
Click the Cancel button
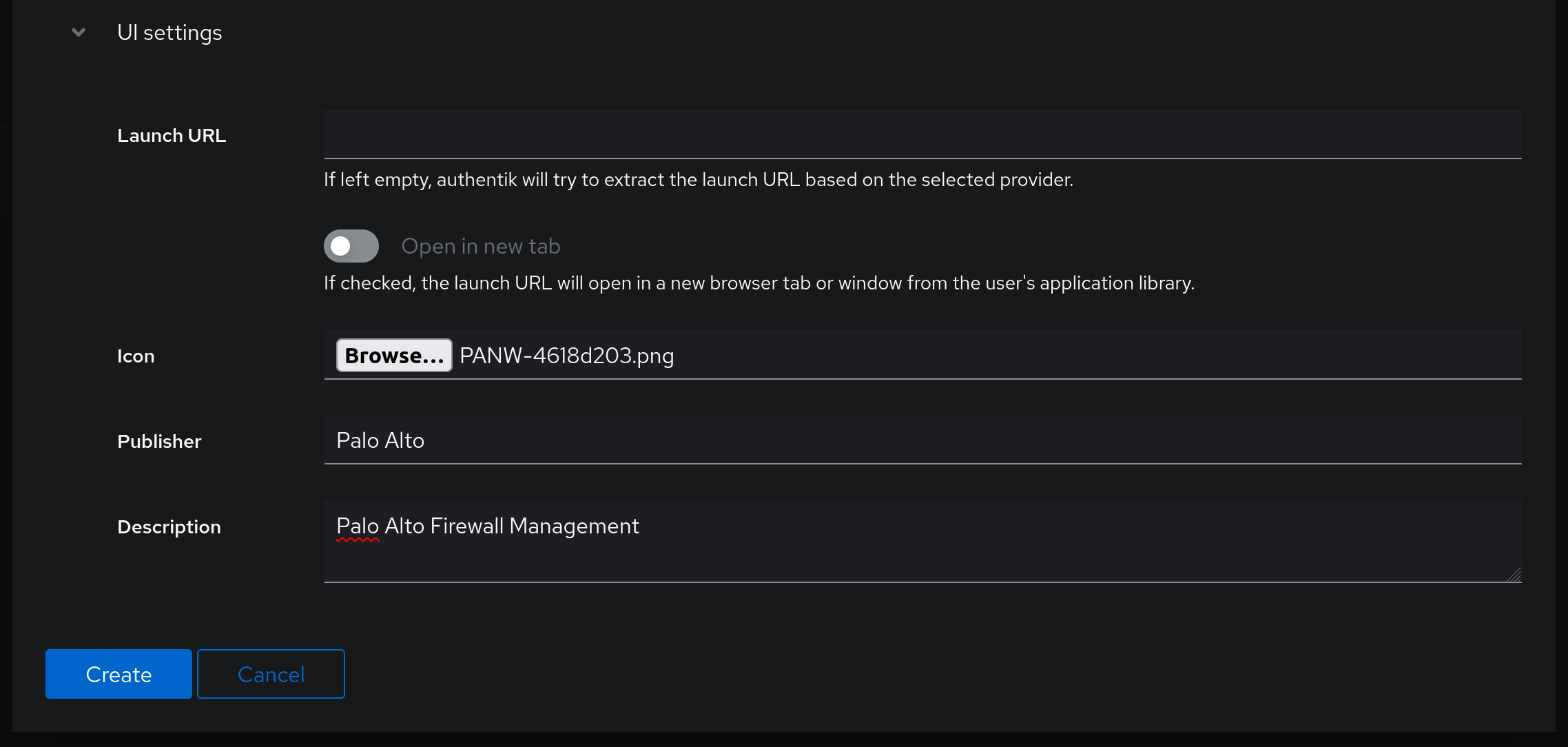click(x=271, y=674)
